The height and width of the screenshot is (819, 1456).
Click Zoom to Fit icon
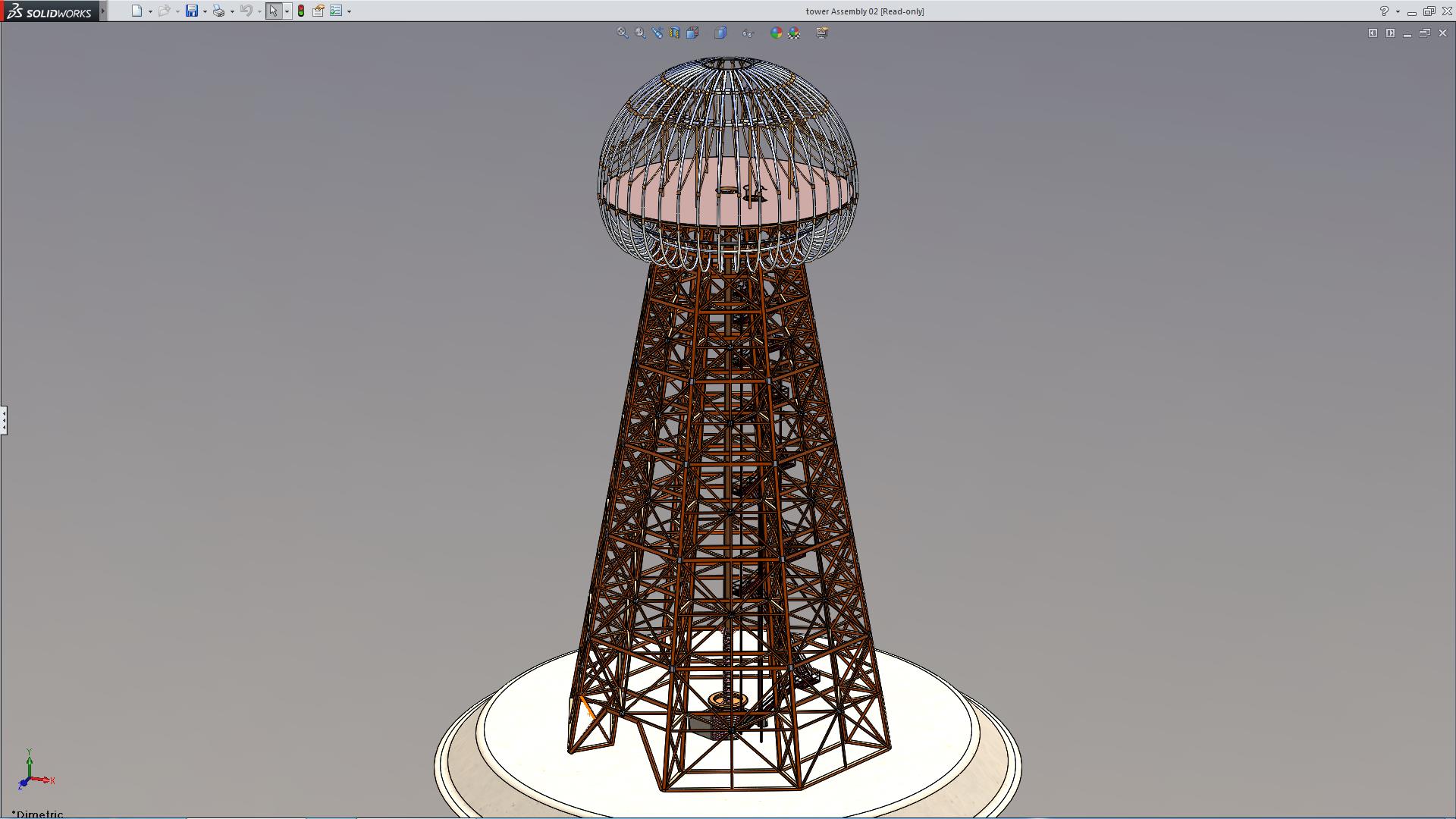click(x=623, y=33)
